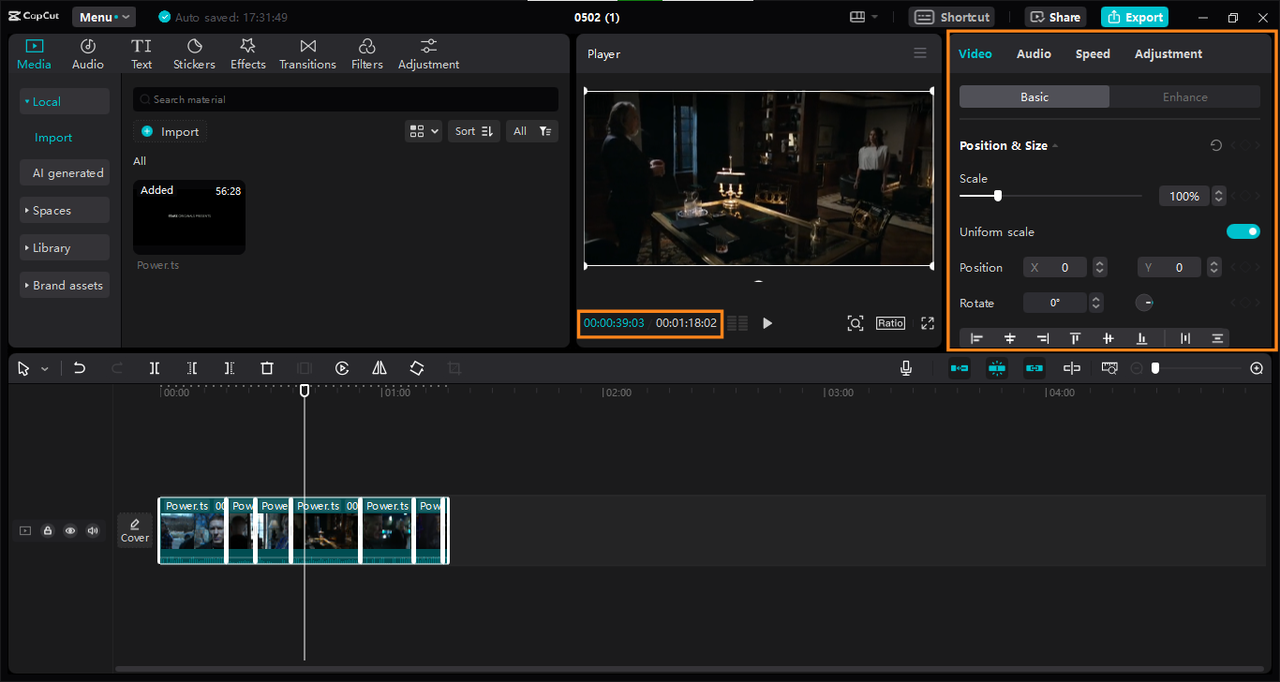Viewport: 1280px width, 682px height.
Task: Split clip at playhead
Action: 154,368
